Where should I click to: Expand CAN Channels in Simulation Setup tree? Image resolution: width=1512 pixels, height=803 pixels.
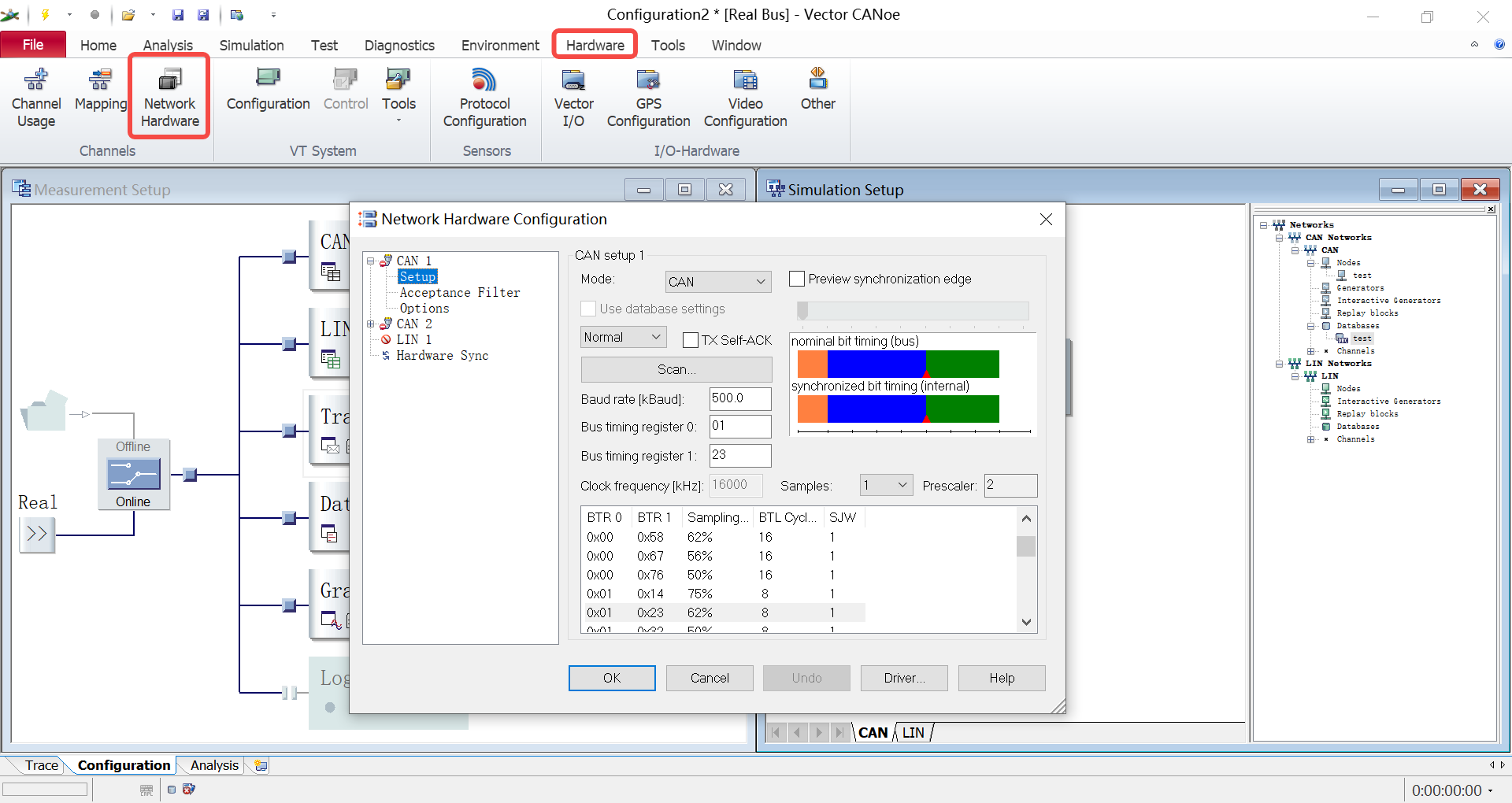click(x=1310, y=351)
